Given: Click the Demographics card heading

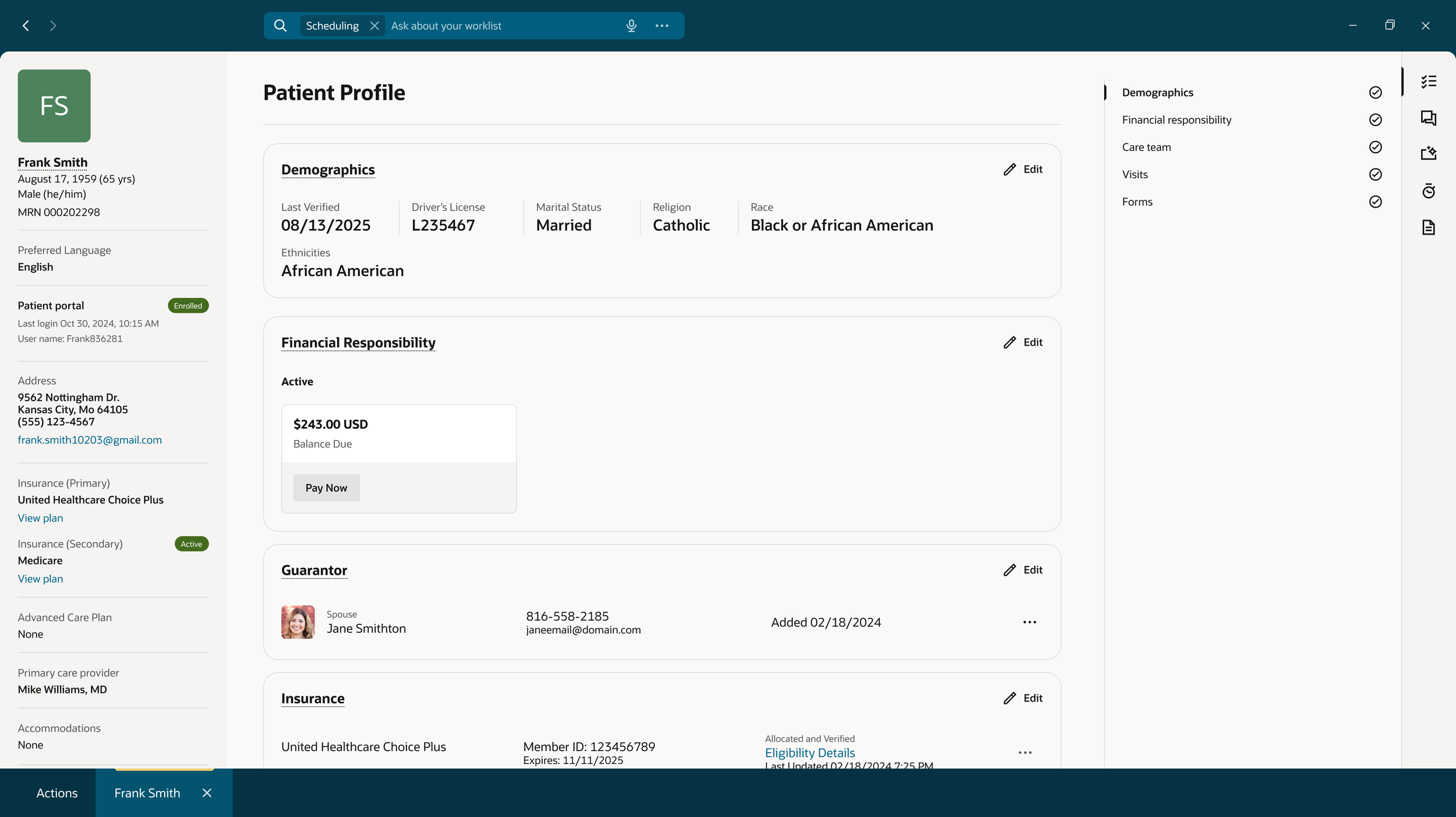Looking at the screenshot, I should pyautogui.click(x=328, y=170).
